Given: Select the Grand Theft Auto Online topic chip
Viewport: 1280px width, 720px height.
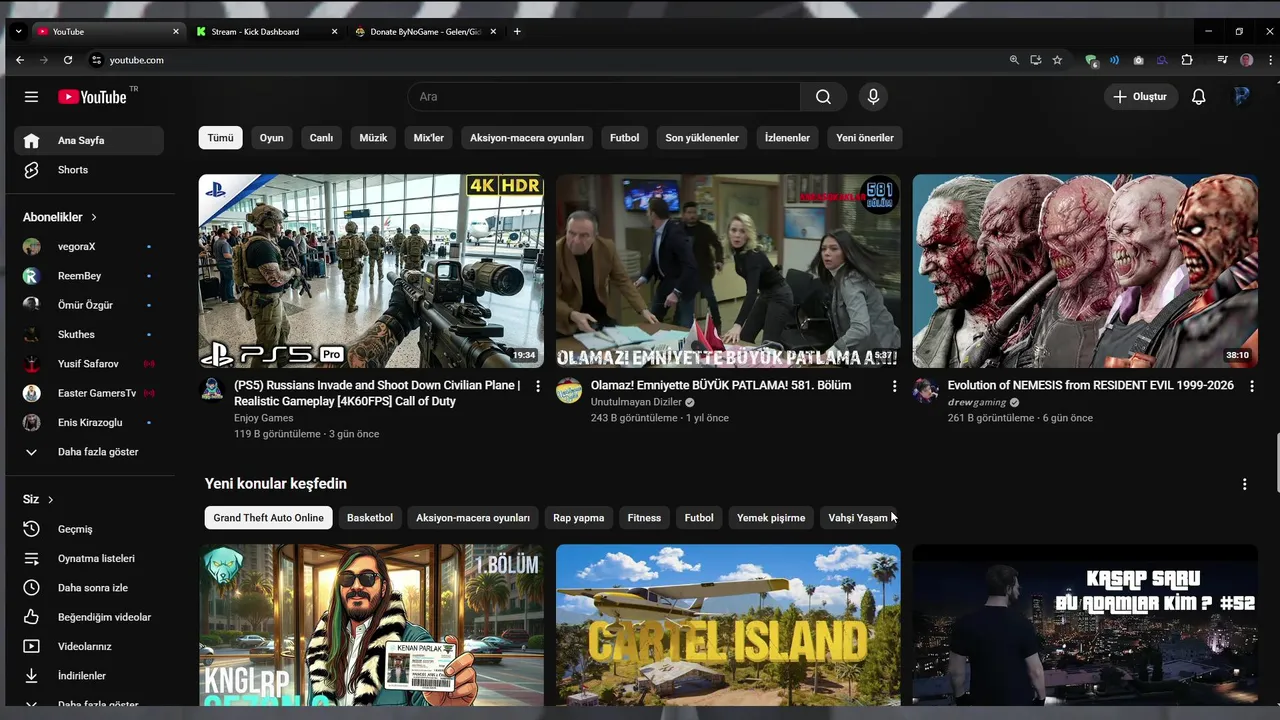Looking at the screenshot, I should [268, 518].
